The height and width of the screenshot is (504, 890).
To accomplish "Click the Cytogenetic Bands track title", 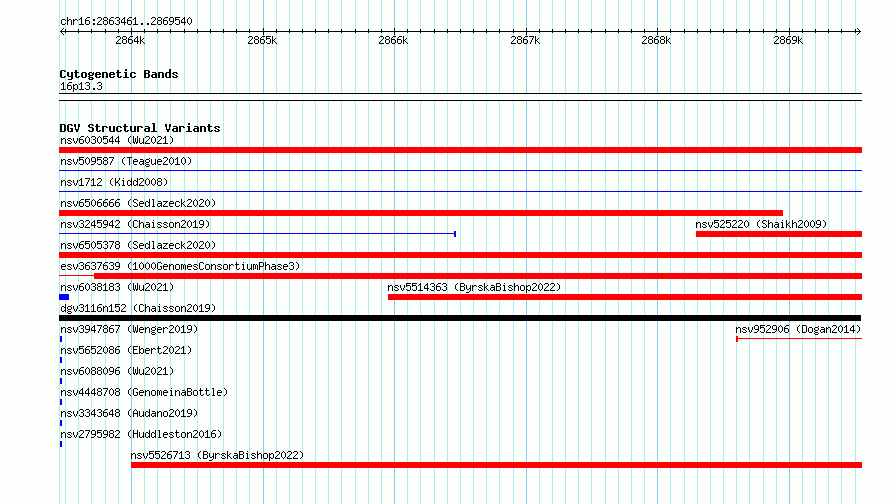I will (x=119, y=74).
